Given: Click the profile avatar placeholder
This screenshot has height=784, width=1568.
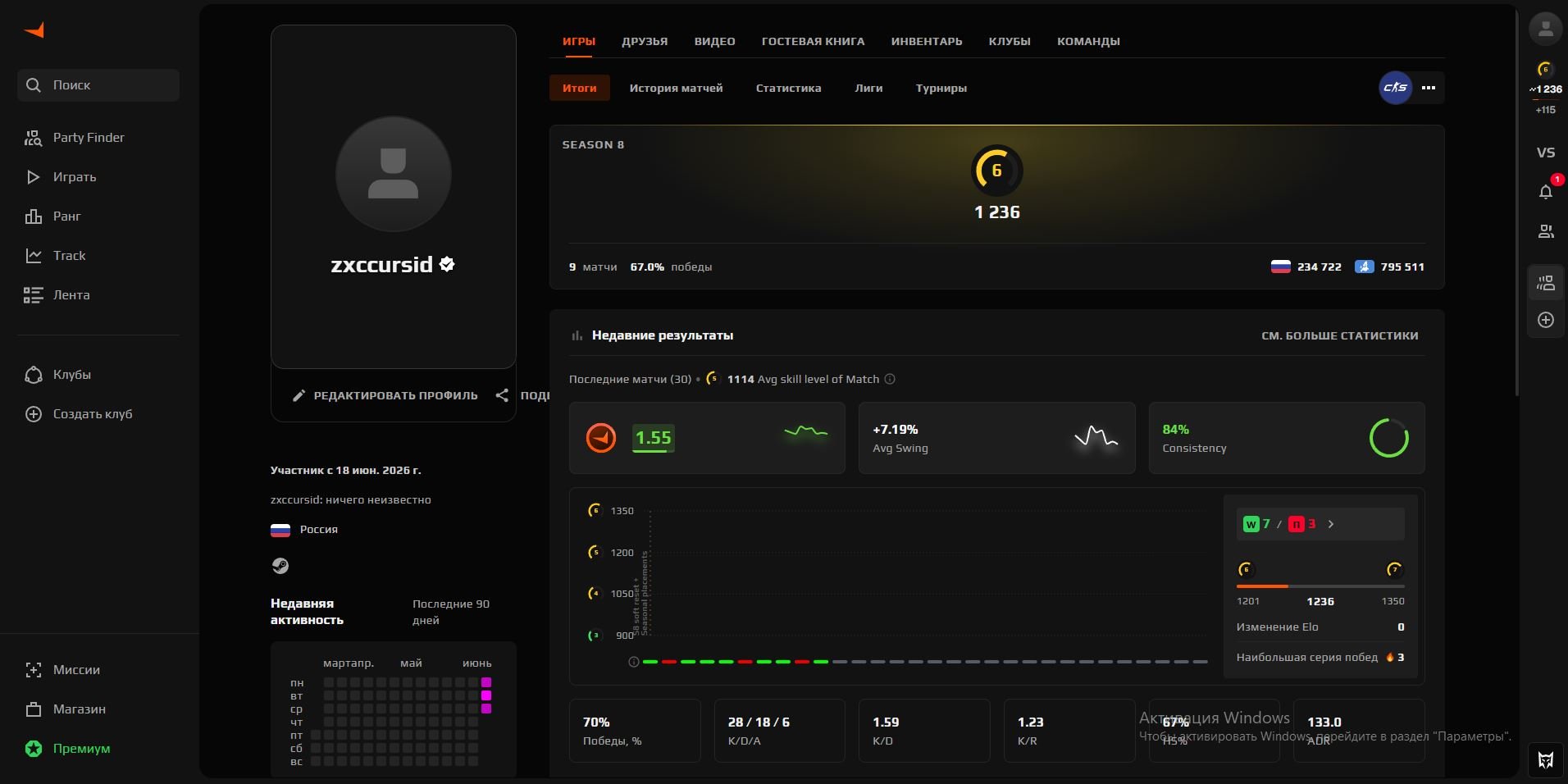Looking at the screenshot, I should click(x=394, y=174).
